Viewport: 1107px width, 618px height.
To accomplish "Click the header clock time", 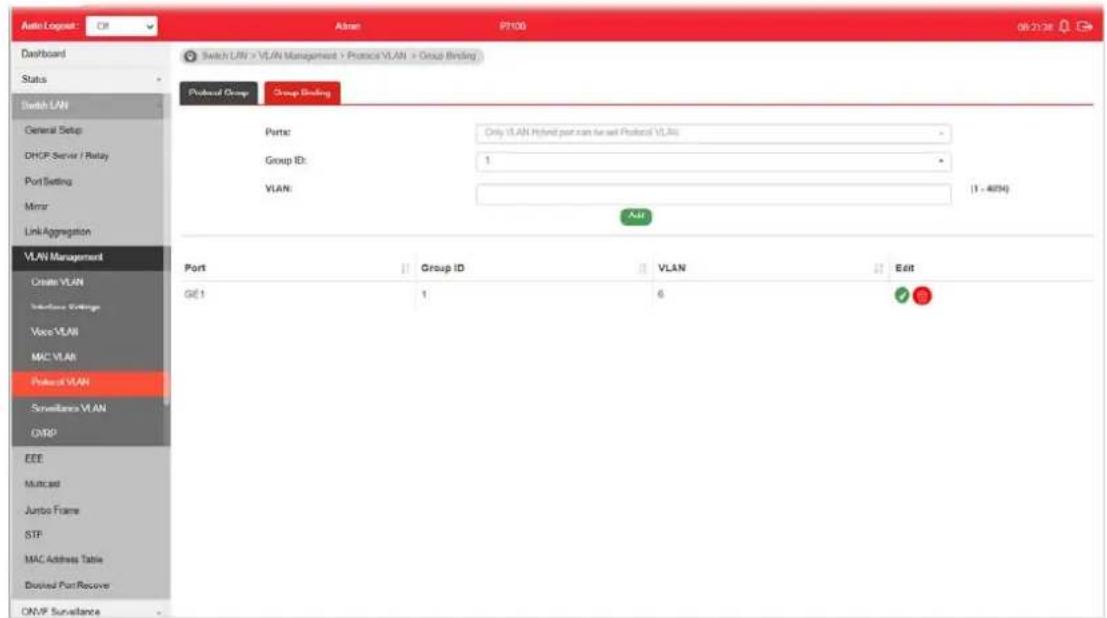I will [1034, 27].
